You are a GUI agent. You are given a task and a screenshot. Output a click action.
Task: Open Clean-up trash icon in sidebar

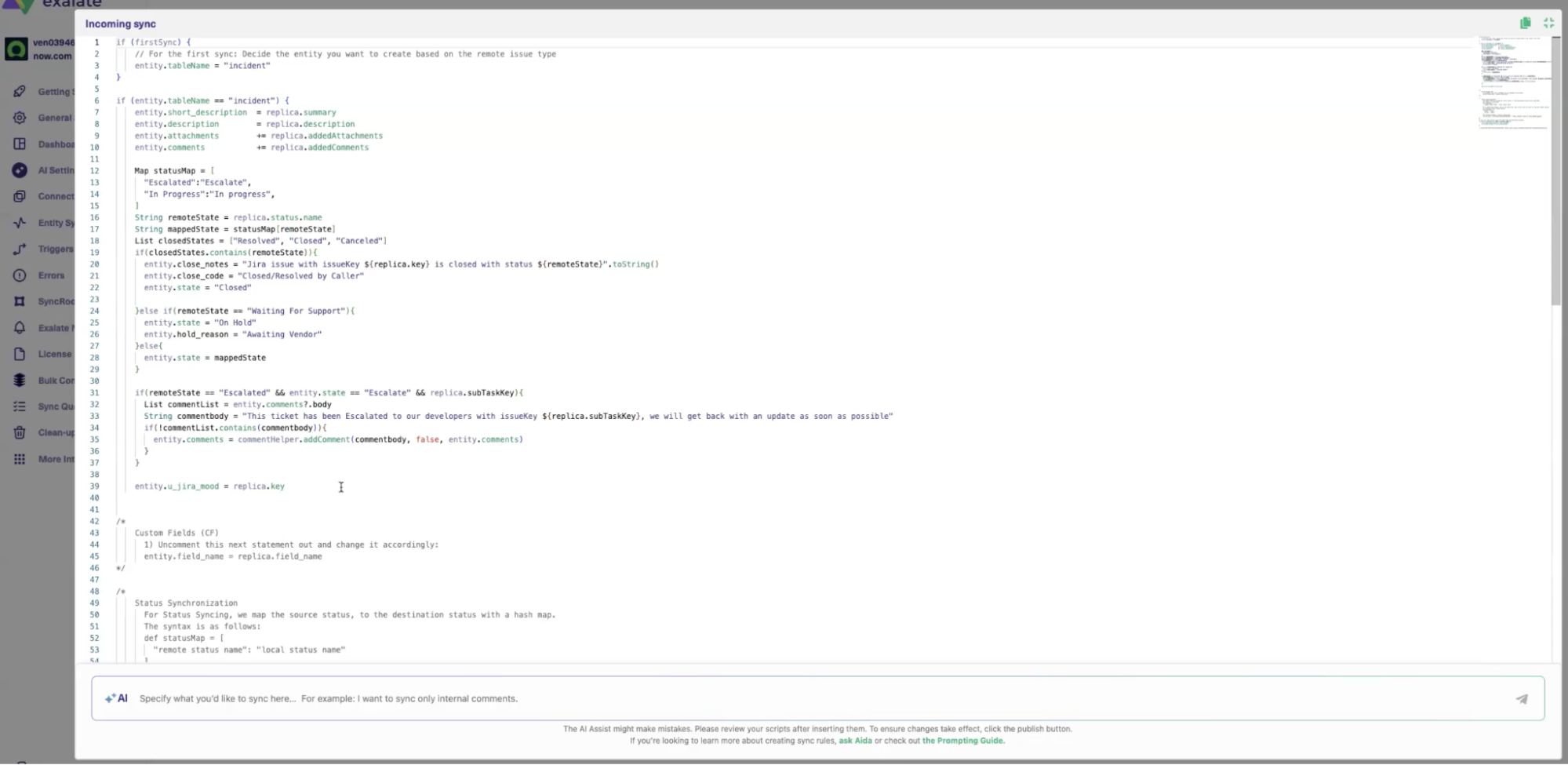[x=20, y=432]
